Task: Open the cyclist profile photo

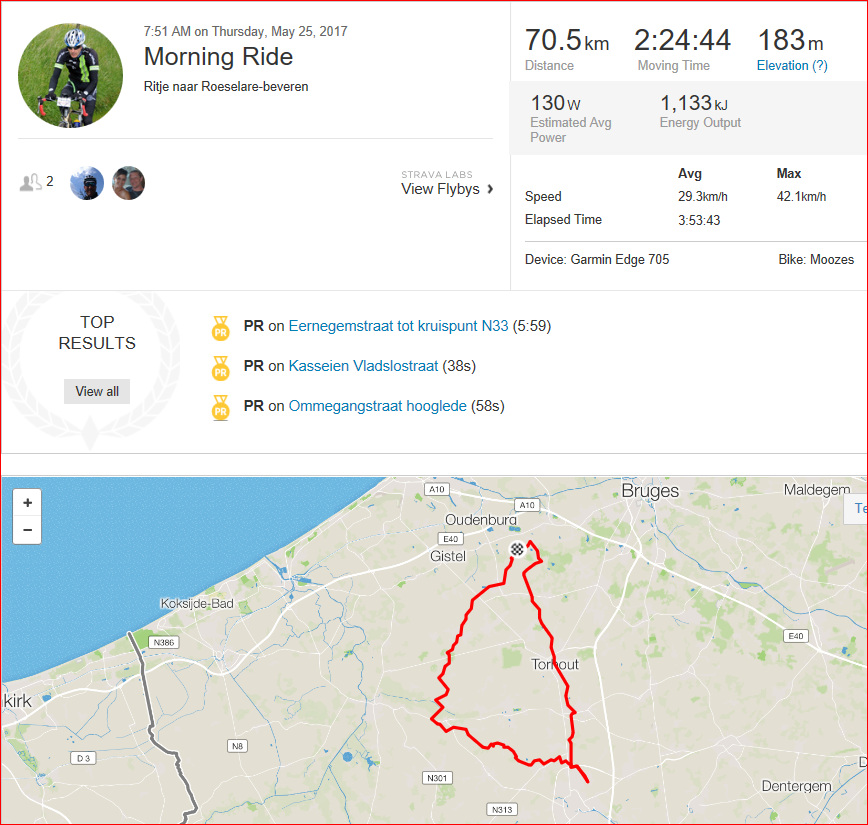Action: coord(70,75)
